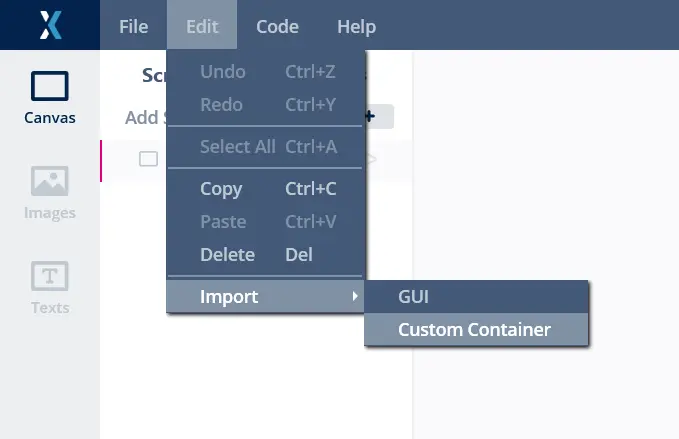
Task: Select the Canvas sidebar icon
Action: [x=50, y=97]
